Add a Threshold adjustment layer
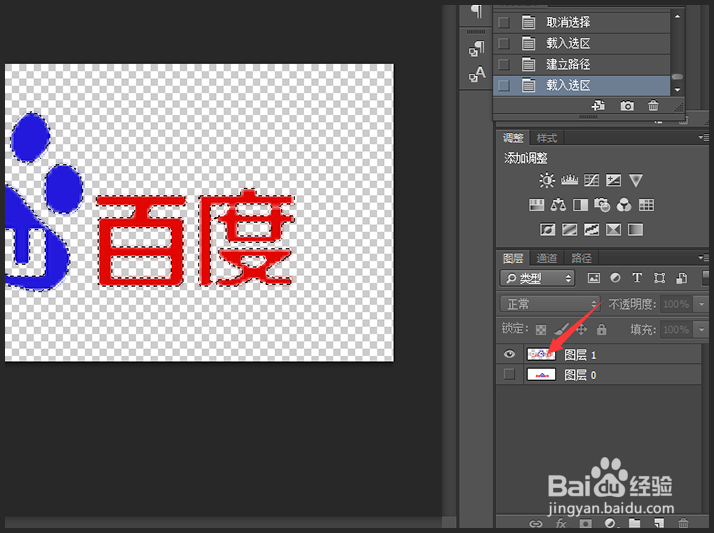This screenshot has height=533, width=714. tap(591, 229)
